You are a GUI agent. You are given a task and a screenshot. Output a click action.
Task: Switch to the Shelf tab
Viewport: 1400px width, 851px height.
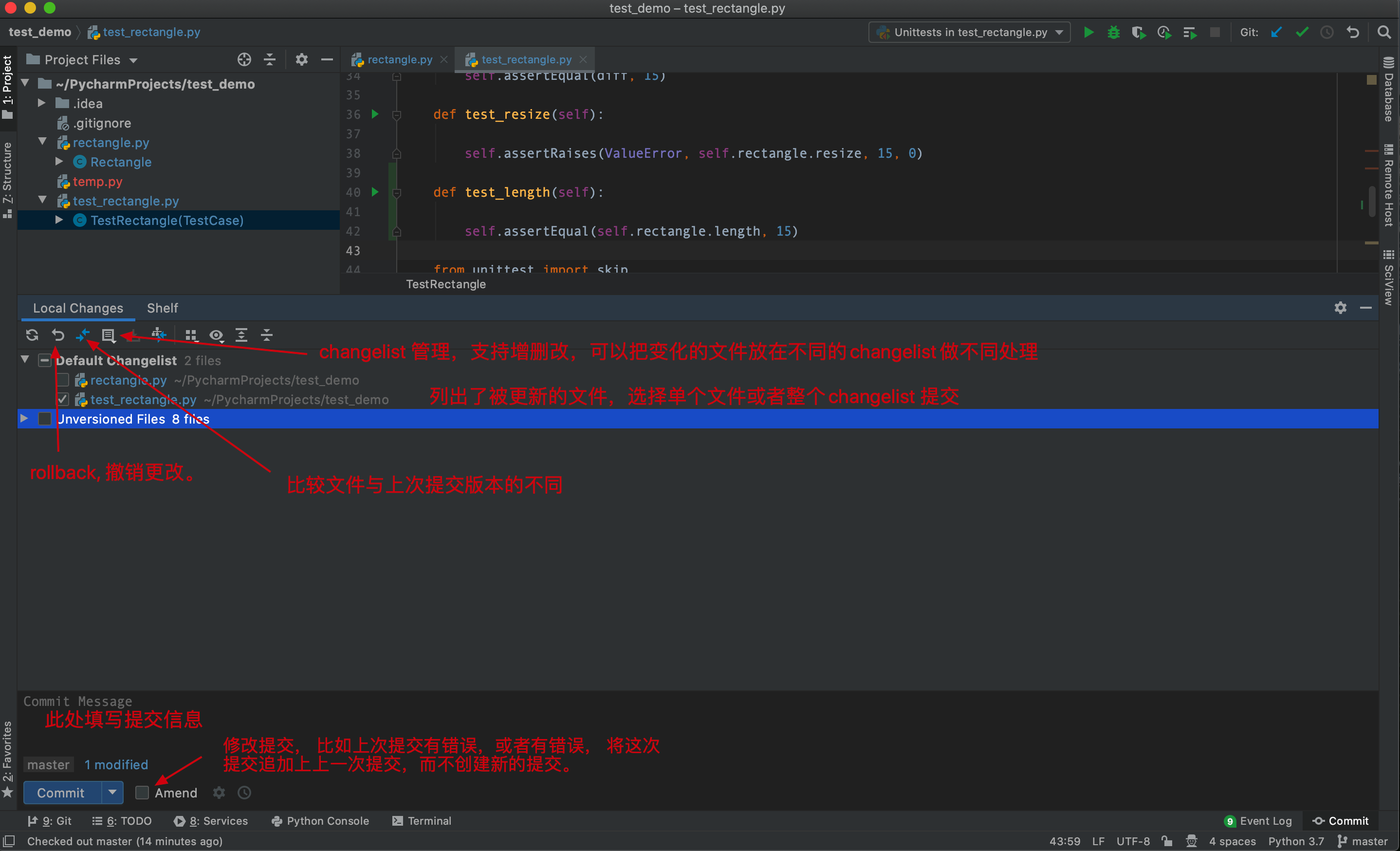[x=163, y=308]
